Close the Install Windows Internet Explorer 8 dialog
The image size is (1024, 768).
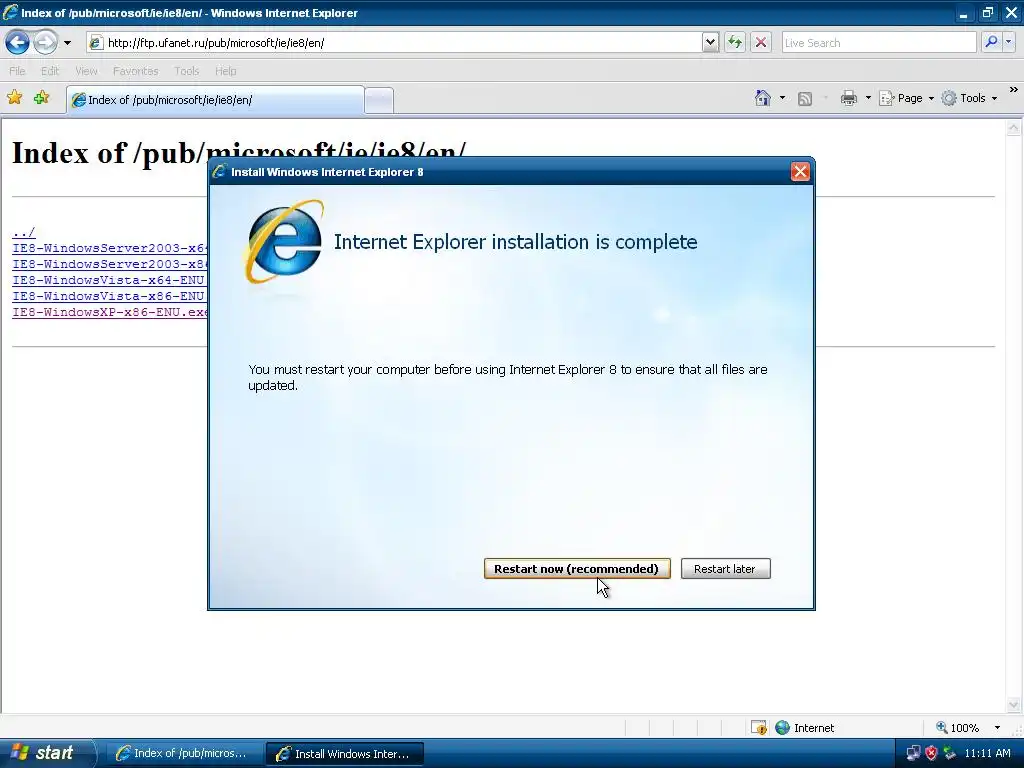pos(800,172)
